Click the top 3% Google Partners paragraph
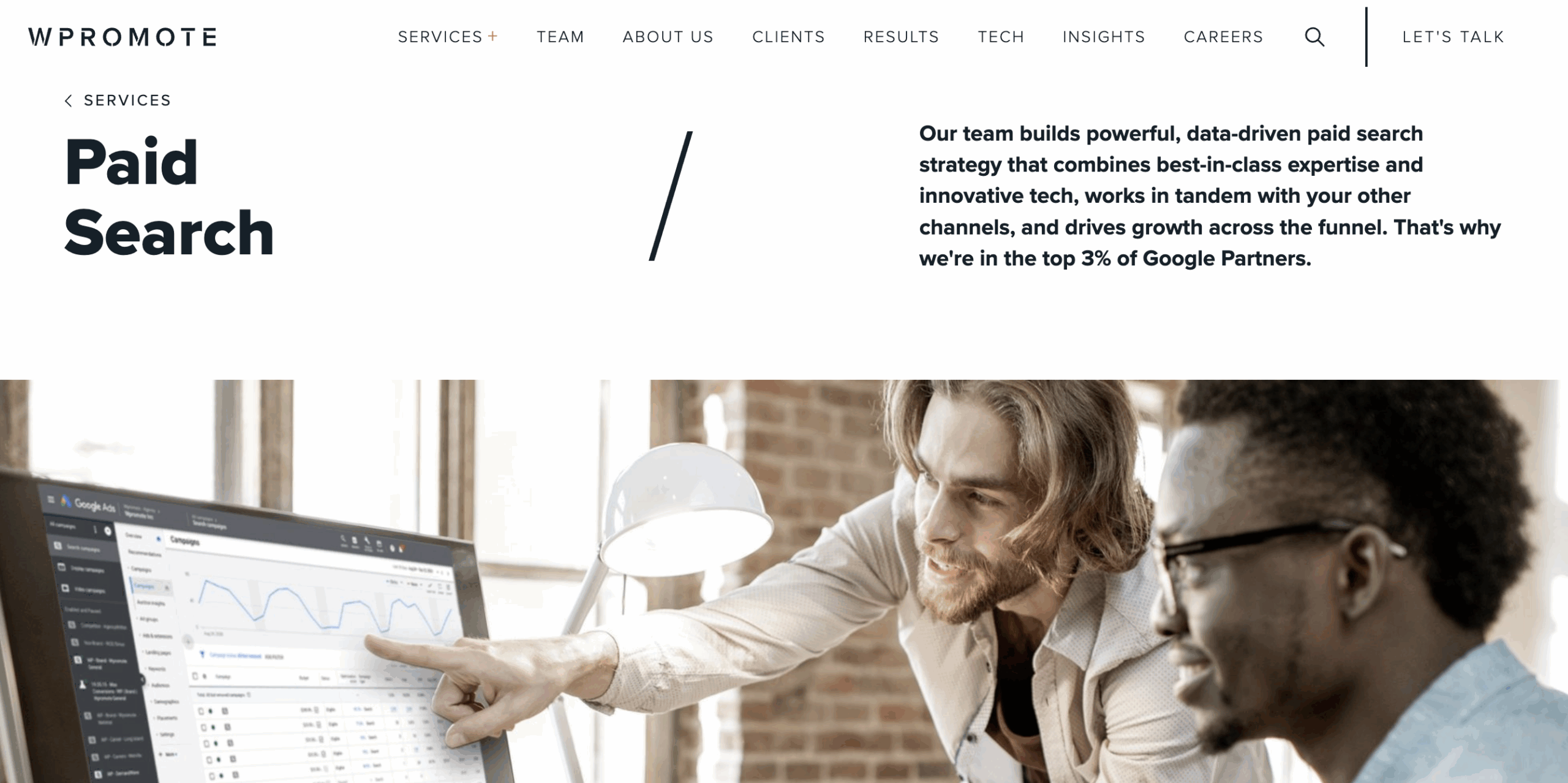 click(1210, 196)
